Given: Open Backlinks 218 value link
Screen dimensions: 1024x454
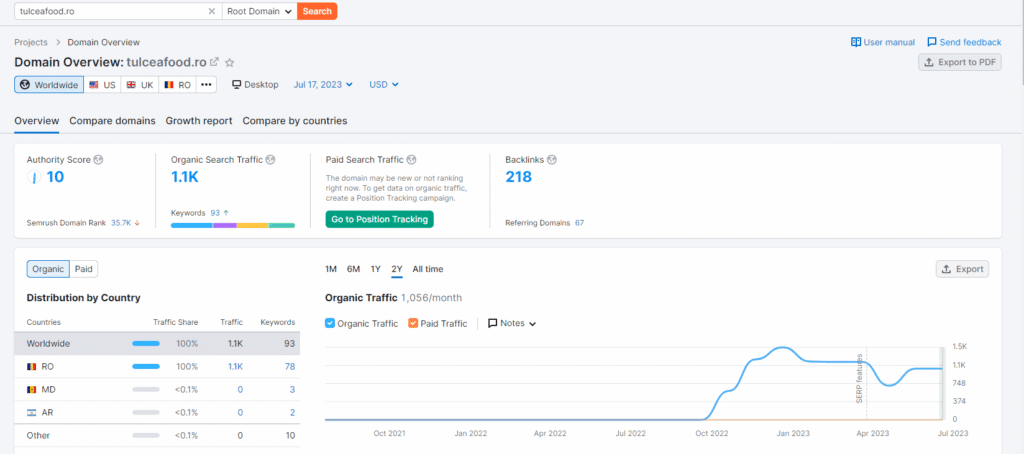Looking at the screenshot, I should coord(519,177).
